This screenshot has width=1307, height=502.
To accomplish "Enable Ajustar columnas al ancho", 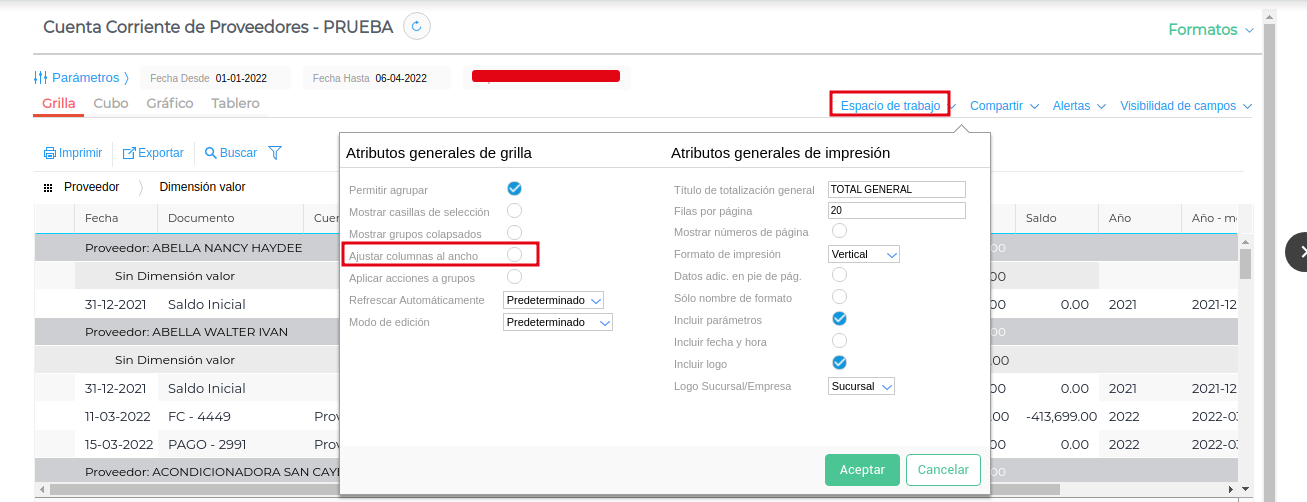I will 514,254.
